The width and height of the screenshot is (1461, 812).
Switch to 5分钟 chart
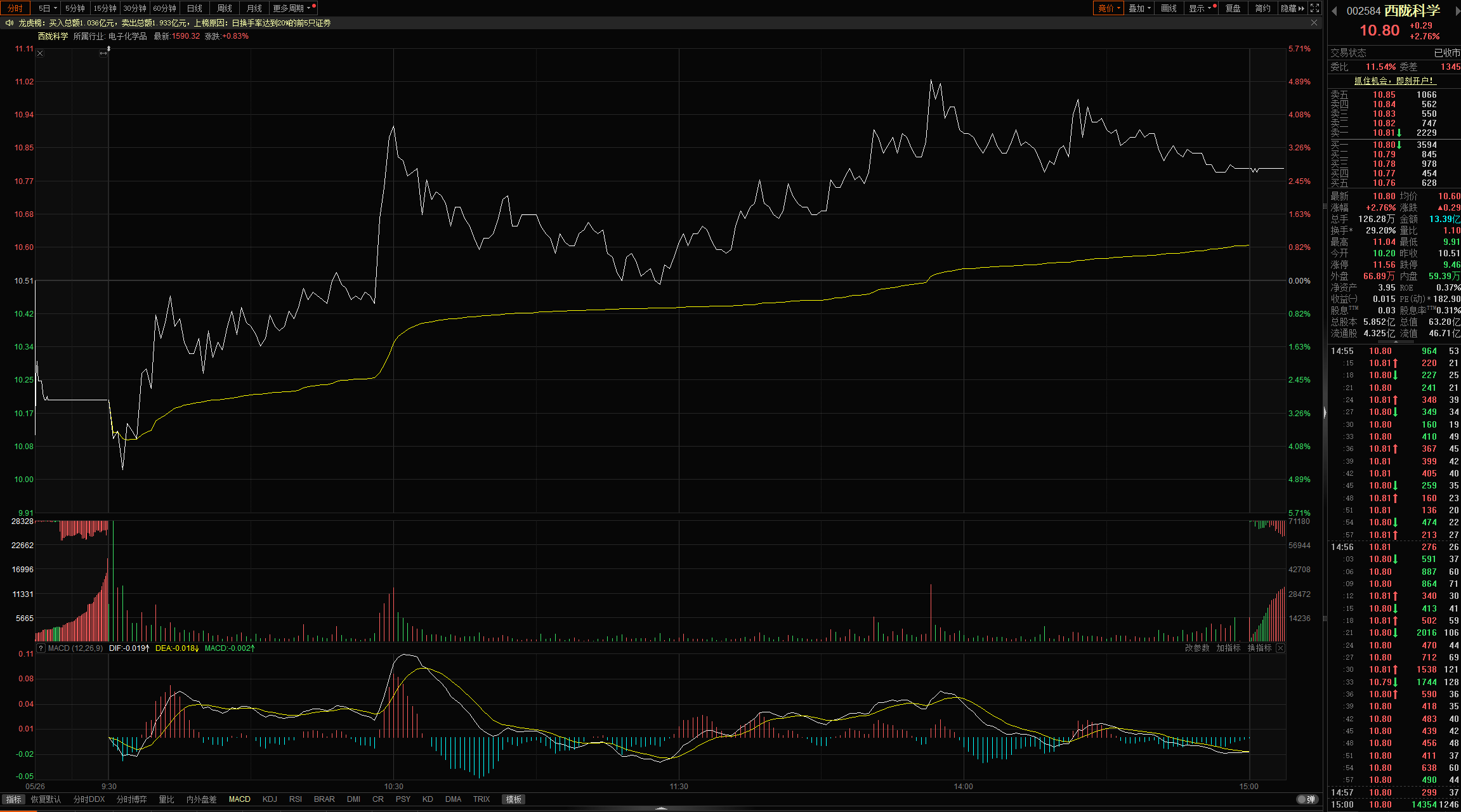(x=75, y=8)
